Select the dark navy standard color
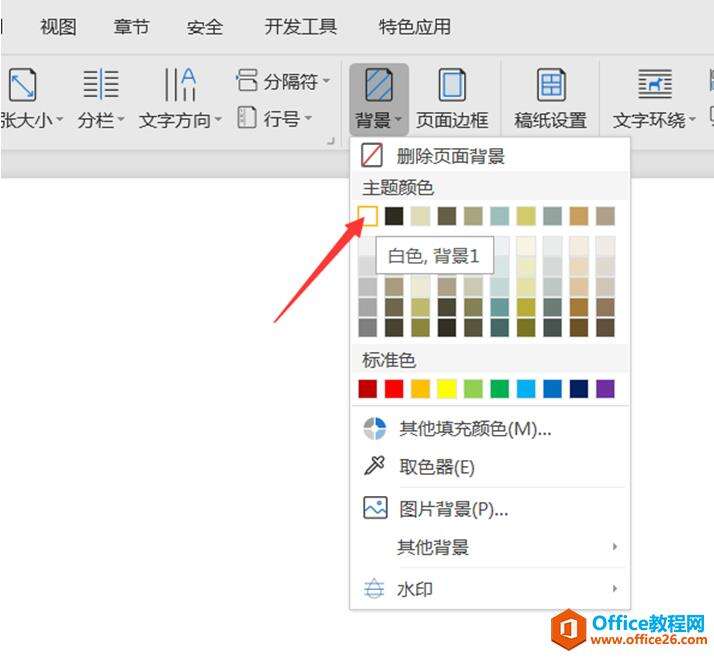Viewport: 714px width, 657px height. [579, 389]
